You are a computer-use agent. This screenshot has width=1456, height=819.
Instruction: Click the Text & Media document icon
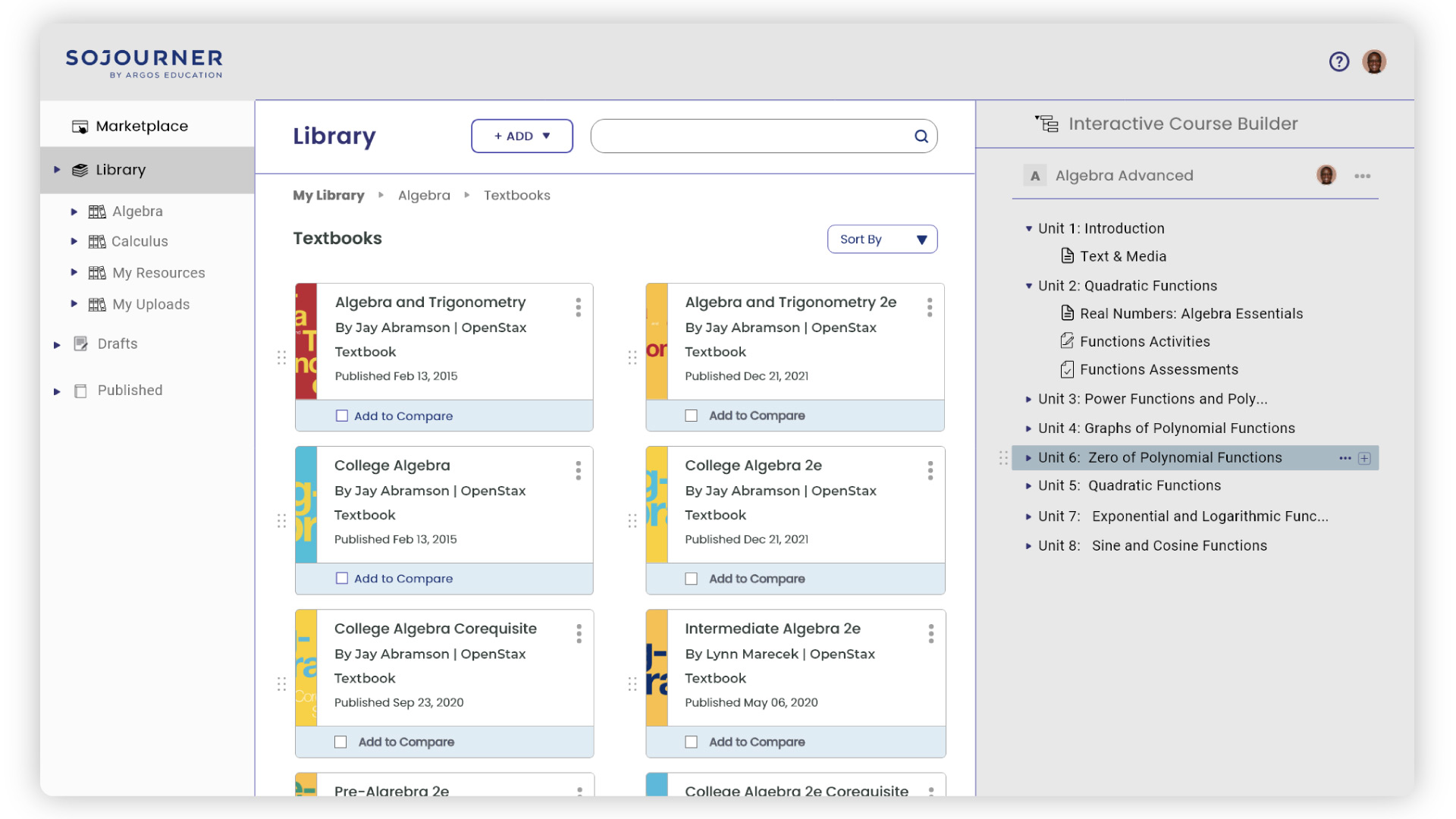coord(1067,256)
